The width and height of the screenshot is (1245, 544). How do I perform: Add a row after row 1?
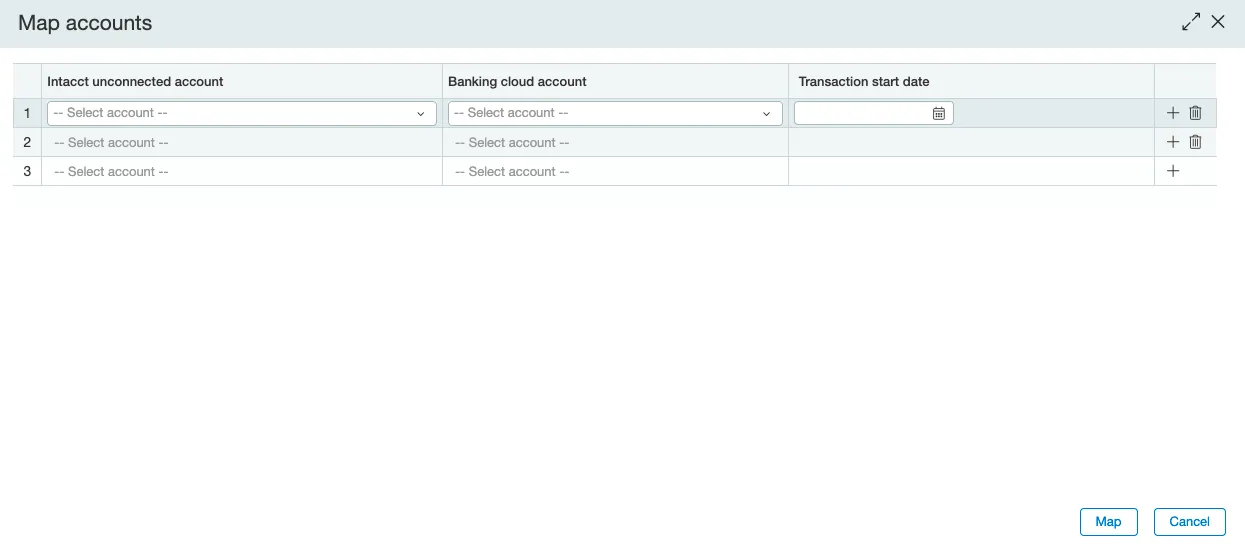pos(1173,113)
